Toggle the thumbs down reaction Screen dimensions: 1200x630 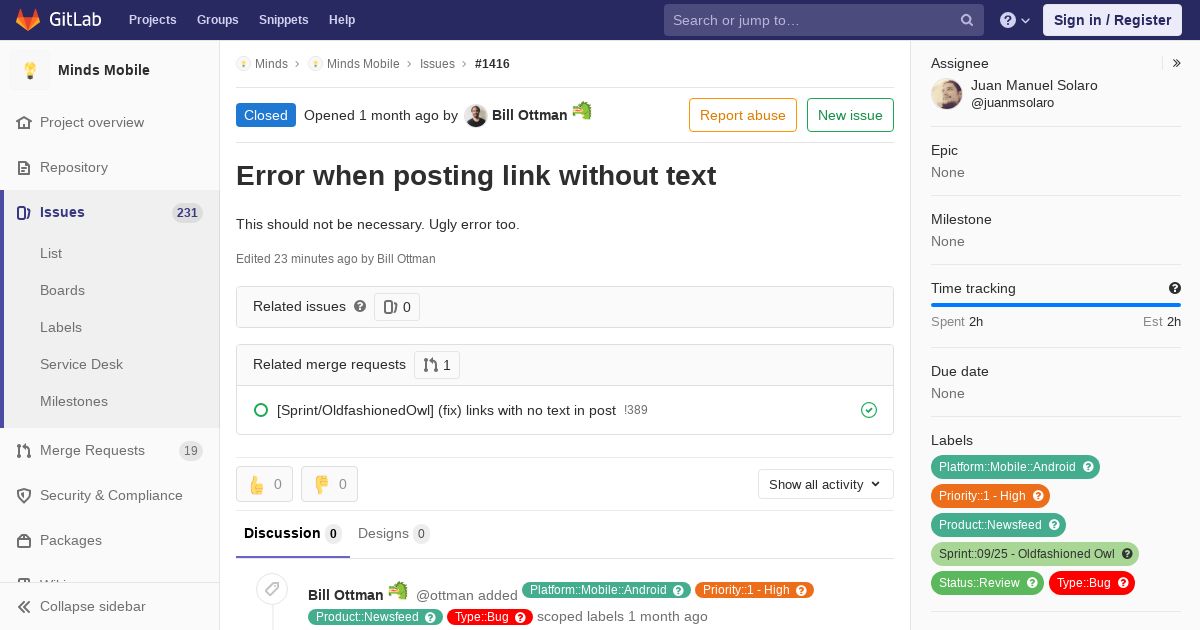329,484
